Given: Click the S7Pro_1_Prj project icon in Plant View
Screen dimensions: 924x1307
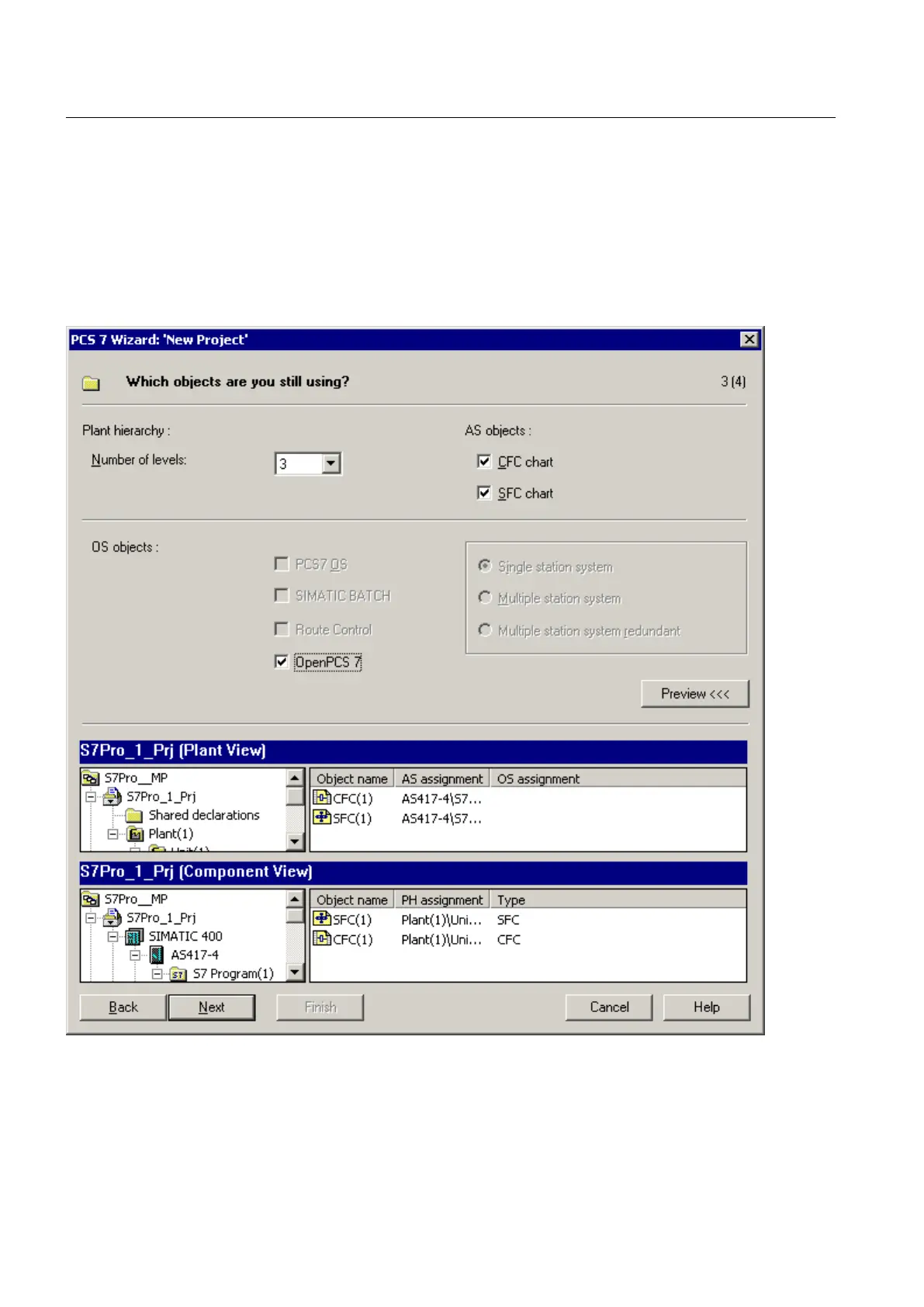Looking at the screenshot, I should pos(112,796).
